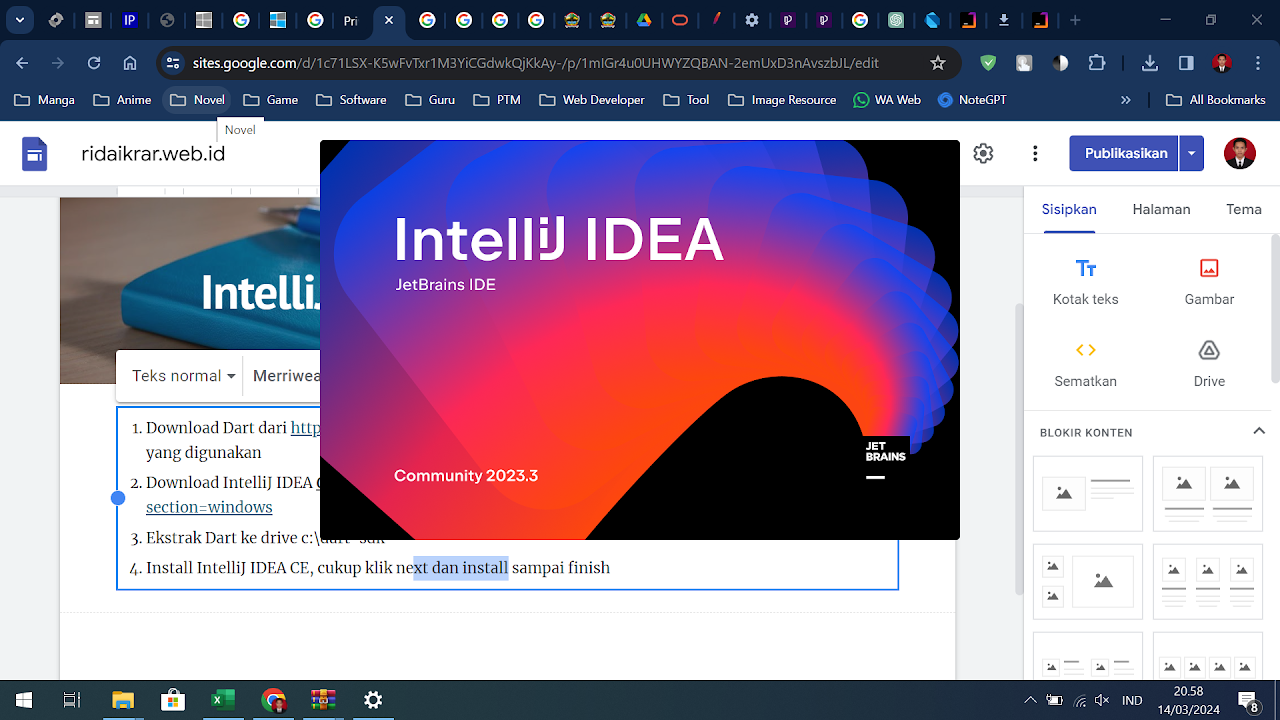Open the browser side panel
Viewport: 1280px width, 720px height.
point(1186,63)
